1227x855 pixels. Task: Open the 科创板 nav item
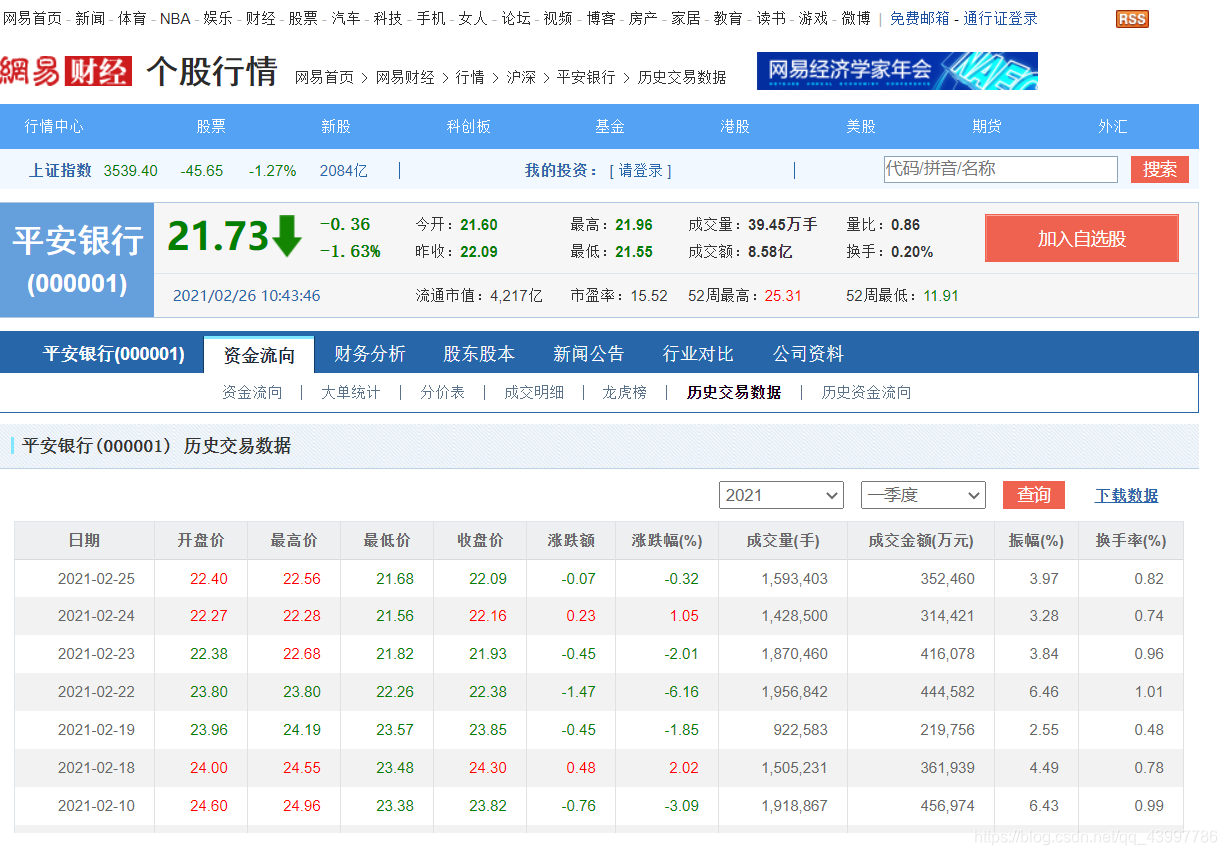click(x=469, y=126)
